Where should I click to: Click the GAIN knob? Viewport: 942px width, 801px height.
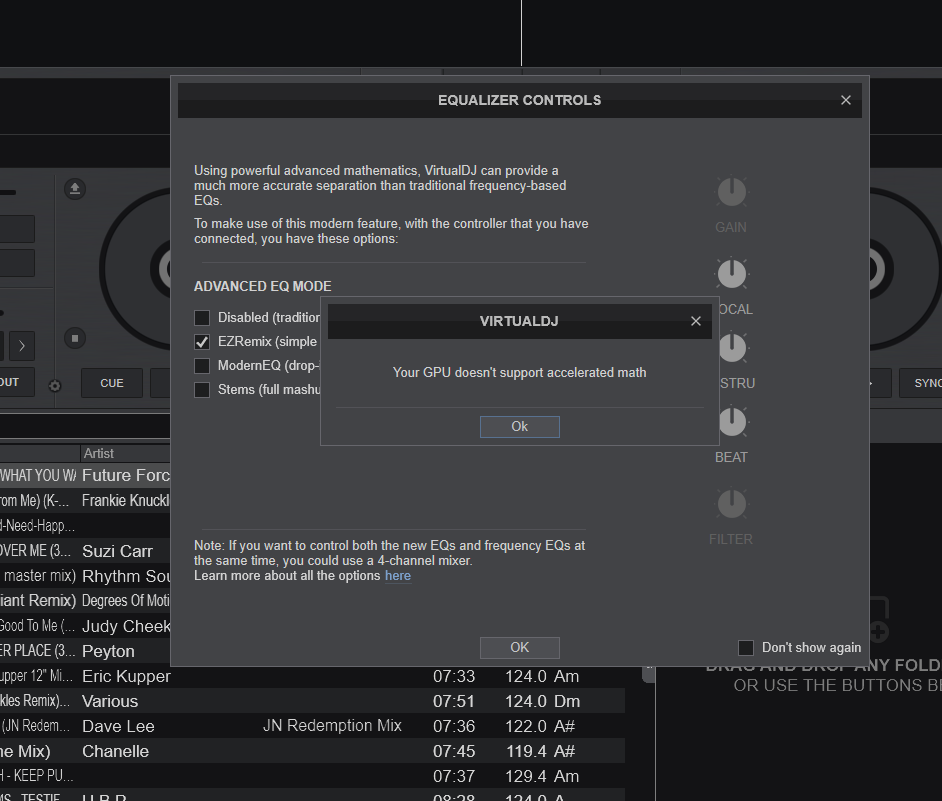[732, 192]
